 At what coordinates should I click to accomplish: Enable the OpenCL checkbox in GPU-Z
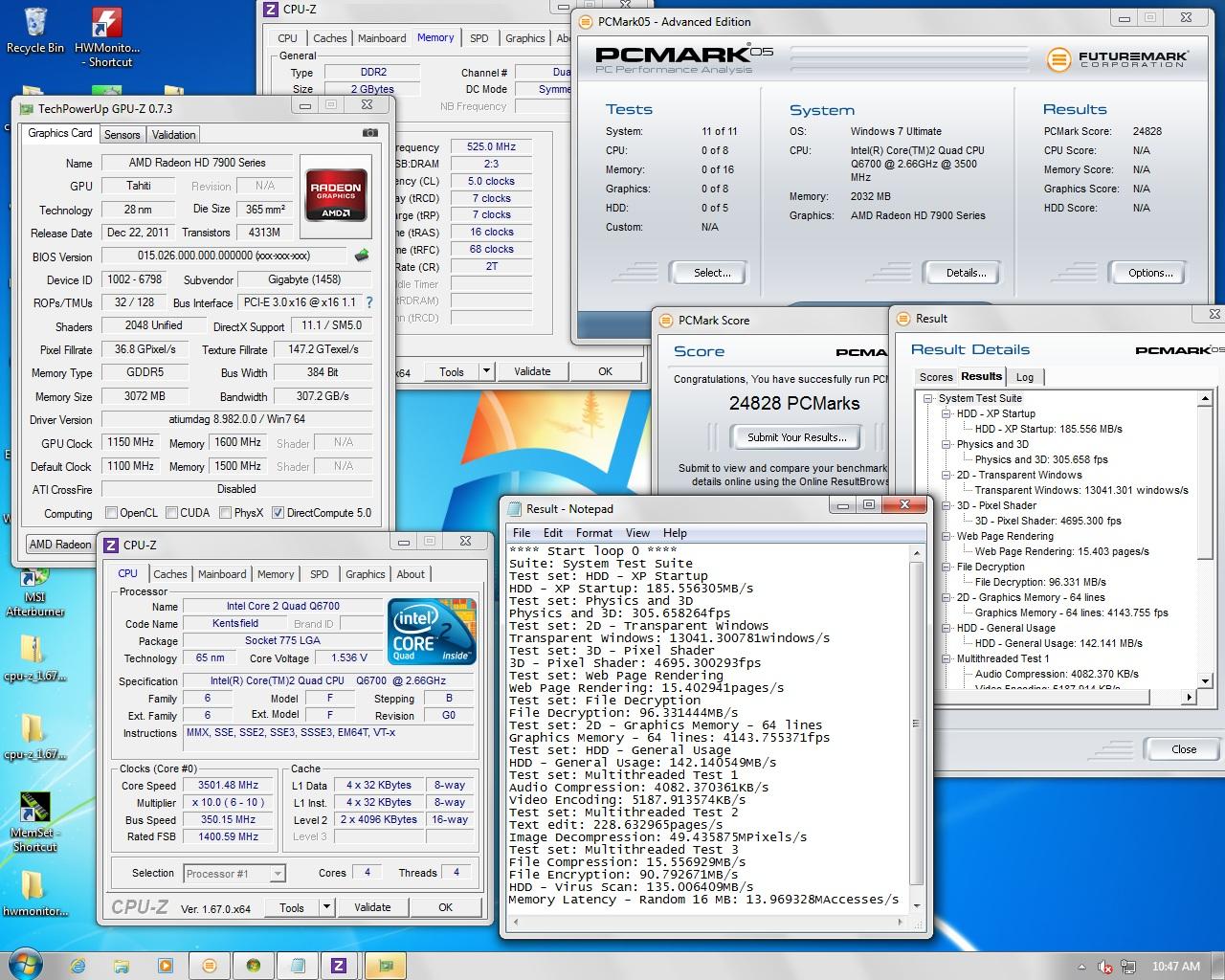[111, 513]
